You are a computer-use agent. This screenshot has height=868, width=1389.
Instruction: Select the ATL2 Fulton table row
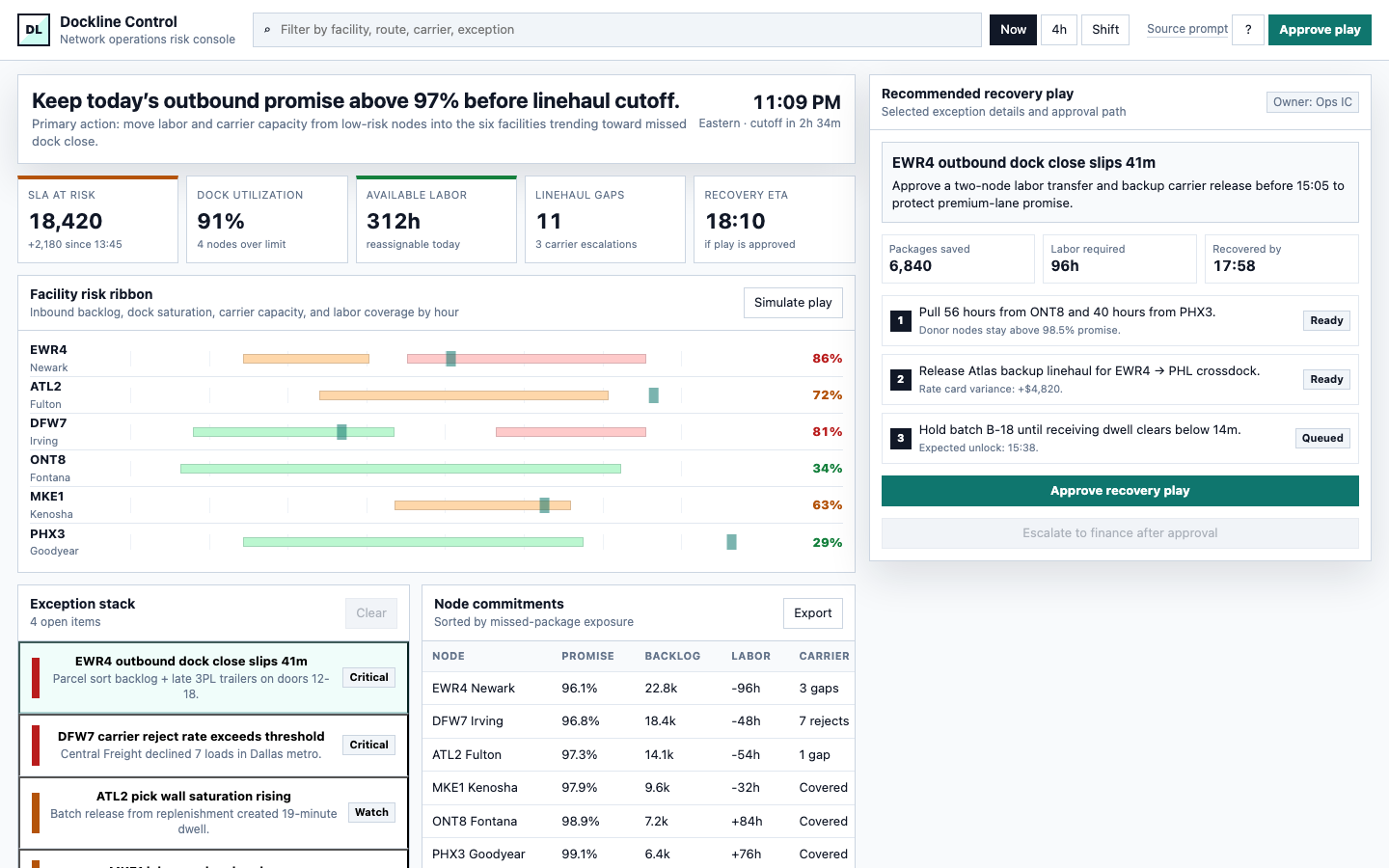639,755
